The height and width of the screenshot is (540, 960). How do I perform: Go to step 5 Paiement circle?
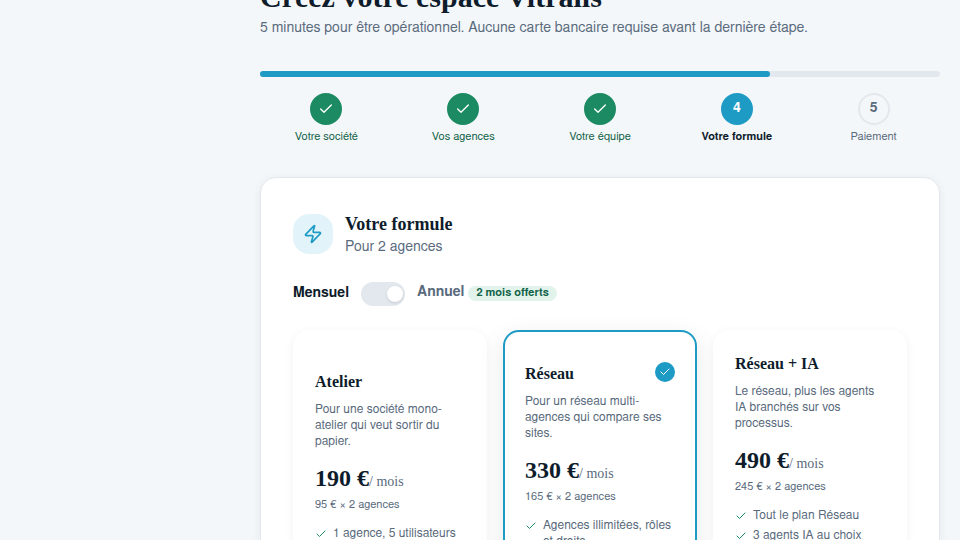[x=874, y=109]
